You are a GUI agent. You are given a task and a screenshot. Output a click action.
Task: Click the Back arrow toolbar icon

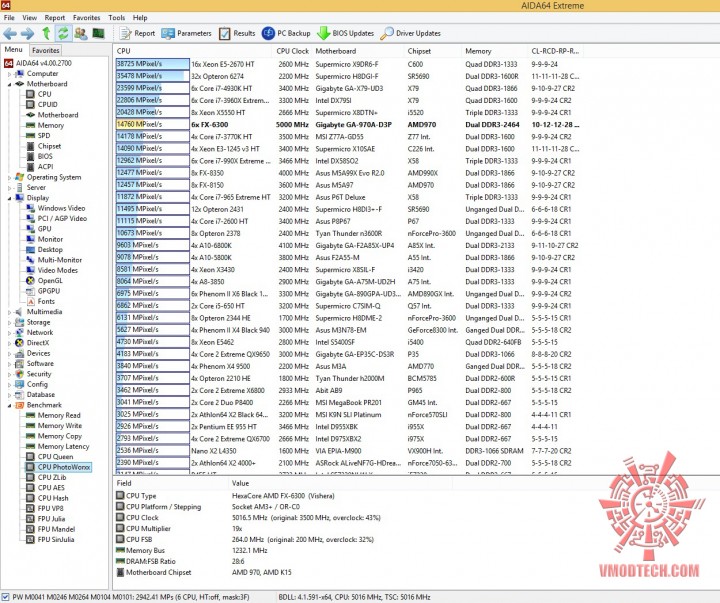click(10, 33)
